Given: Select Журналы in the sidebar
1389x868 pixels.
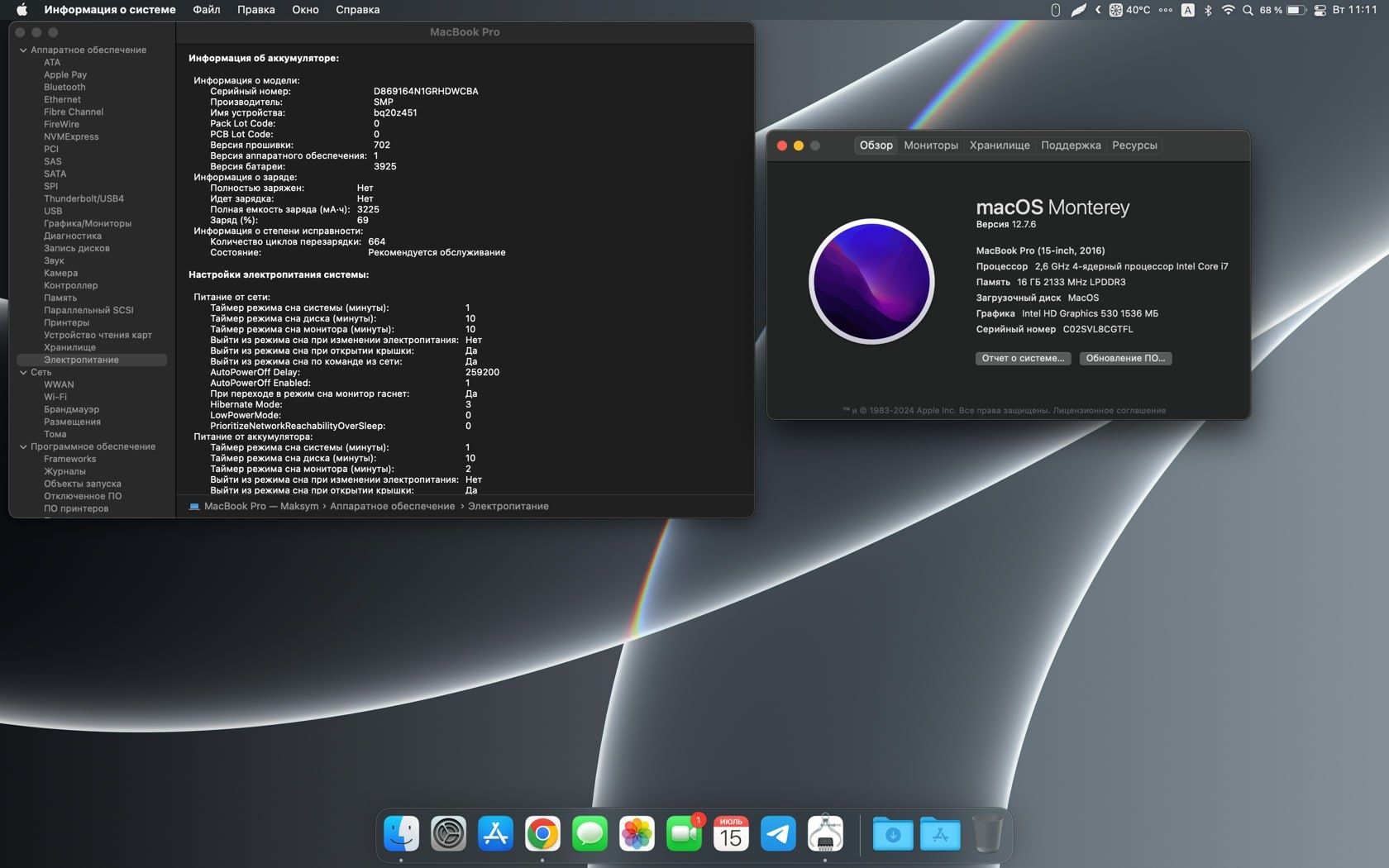Looking at the screenshot, I should pyautogui.click(x=64, y=471).
